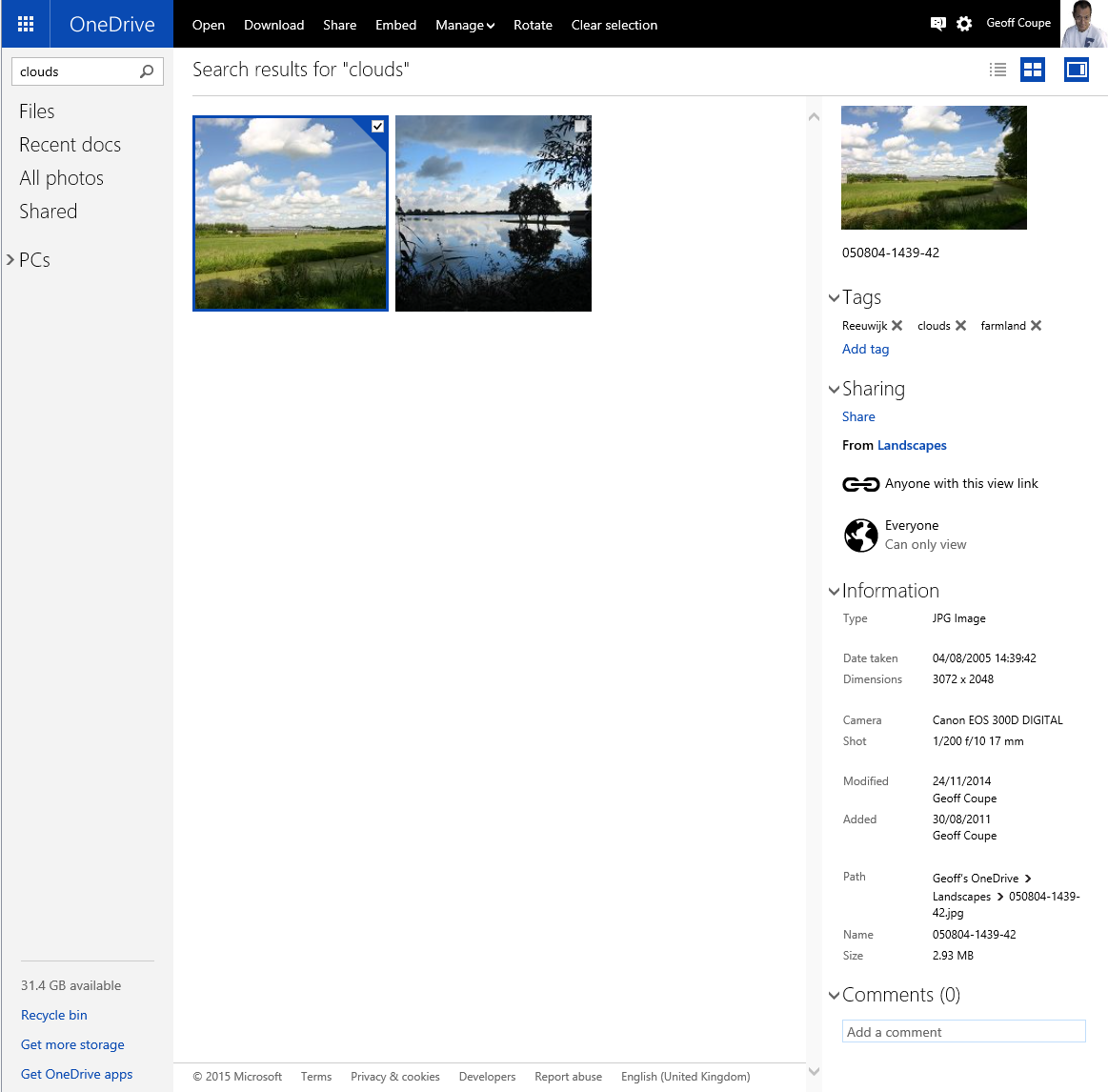Open the app launcher grid icon
This screenshot has width=1108, height=1092.
[x=26, y=24]
